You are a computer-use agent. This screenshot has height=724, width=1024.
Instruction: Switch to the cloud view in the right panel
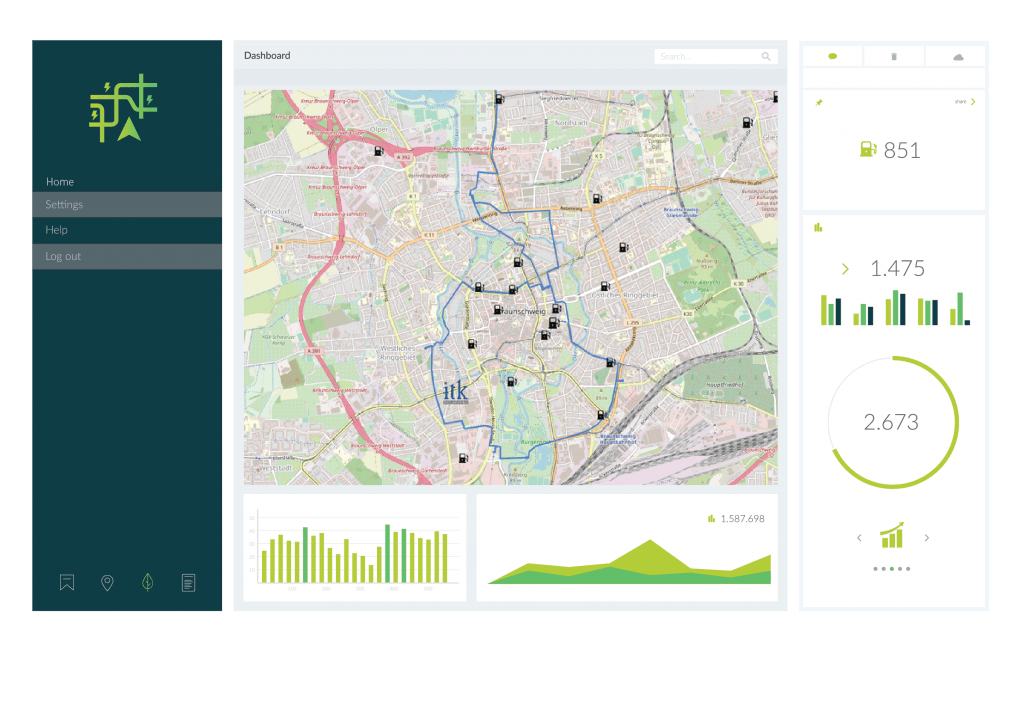957,56
